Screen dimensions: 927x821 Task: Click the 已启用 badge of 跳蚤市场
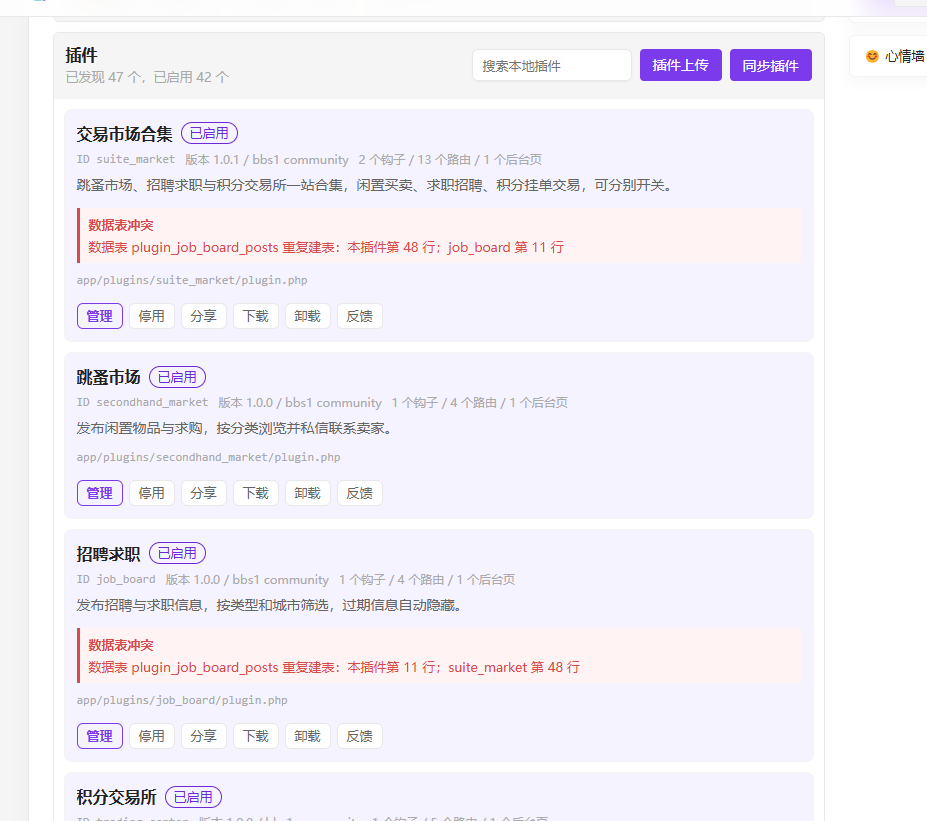coord(177,377)
